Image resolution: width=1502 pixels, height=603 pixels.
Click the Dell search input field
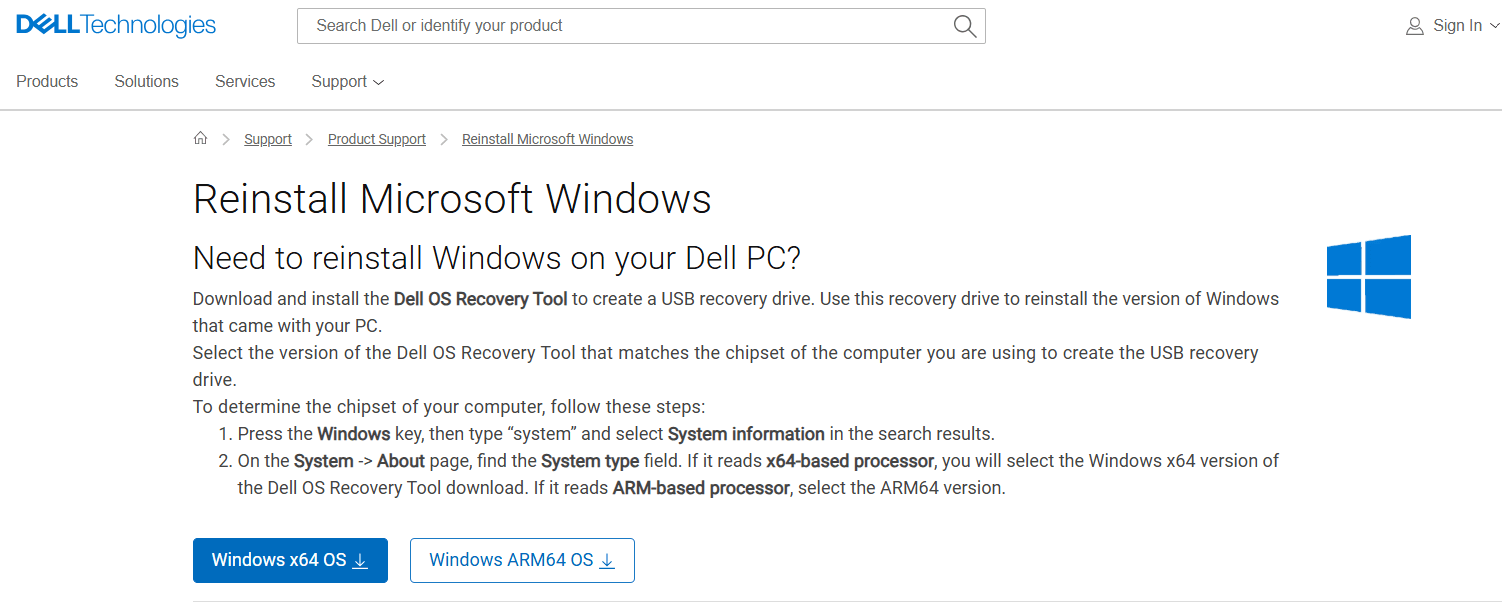600,26
